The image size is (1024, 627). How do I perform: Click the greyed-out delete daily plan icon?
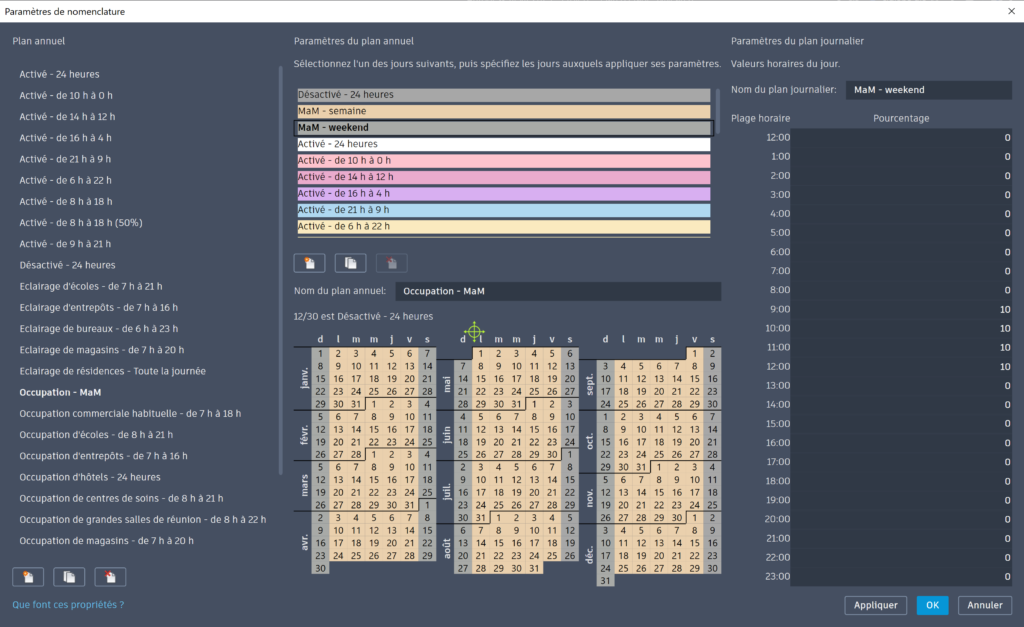391,263
